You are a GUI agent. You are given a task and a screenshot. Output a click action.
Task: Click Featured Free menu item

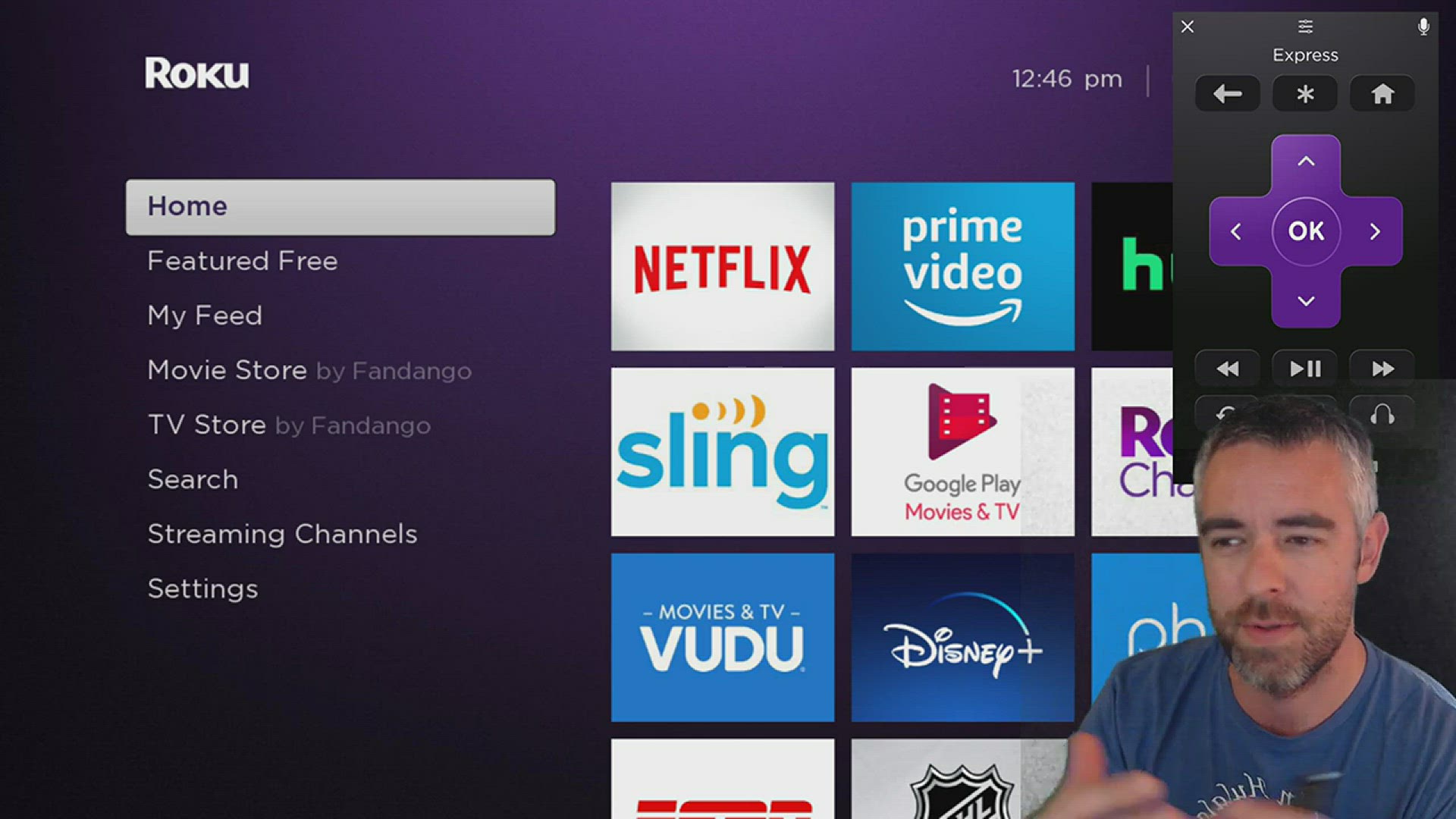[242, 261]
